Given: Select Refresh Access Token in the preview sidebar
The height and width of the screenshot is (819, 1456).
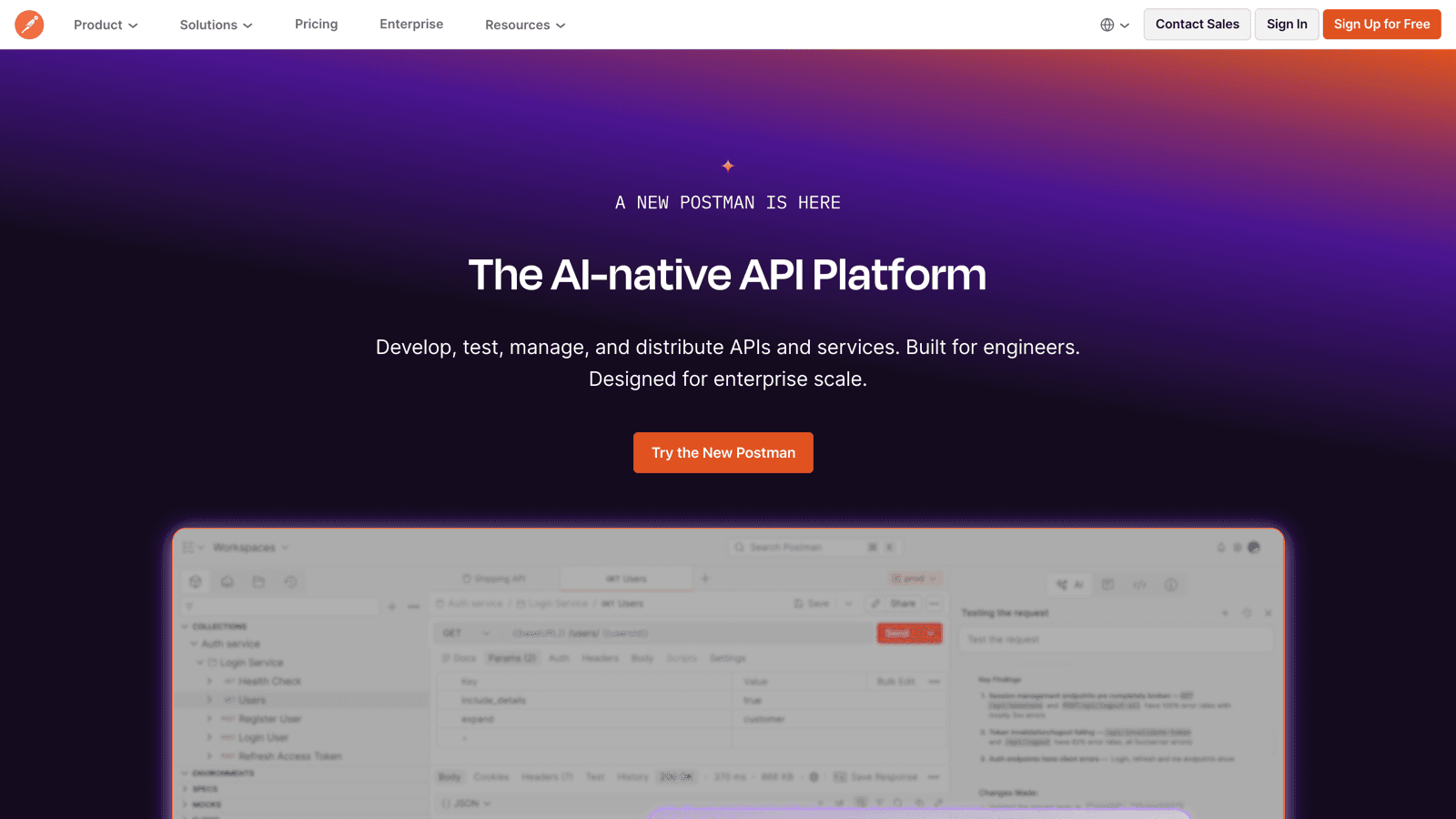Looking at the screenshot, I should [x=289, y=756].
